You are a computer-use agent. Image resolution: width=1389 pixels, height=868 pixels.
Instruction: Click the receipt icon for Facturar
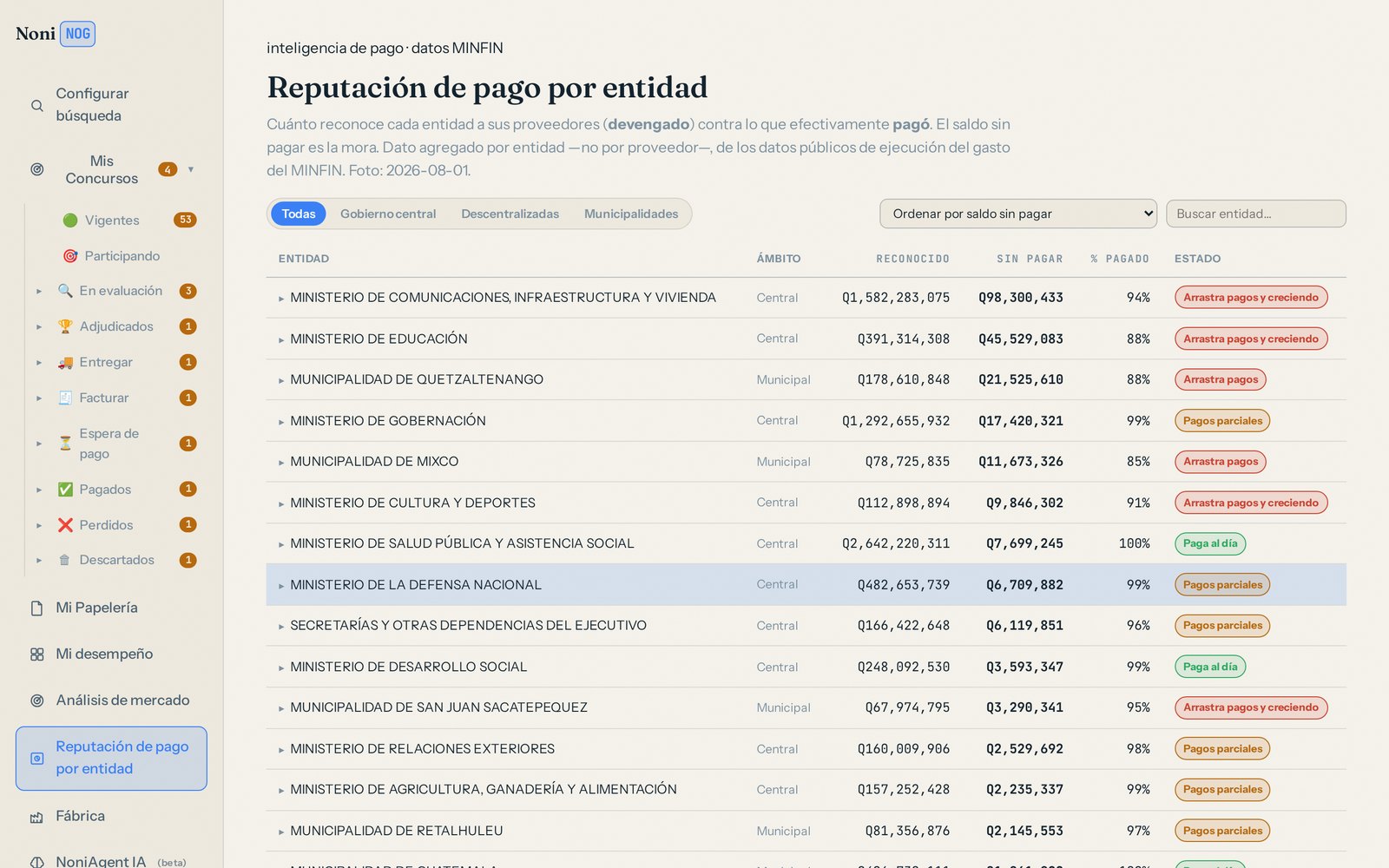coord(65,398)
